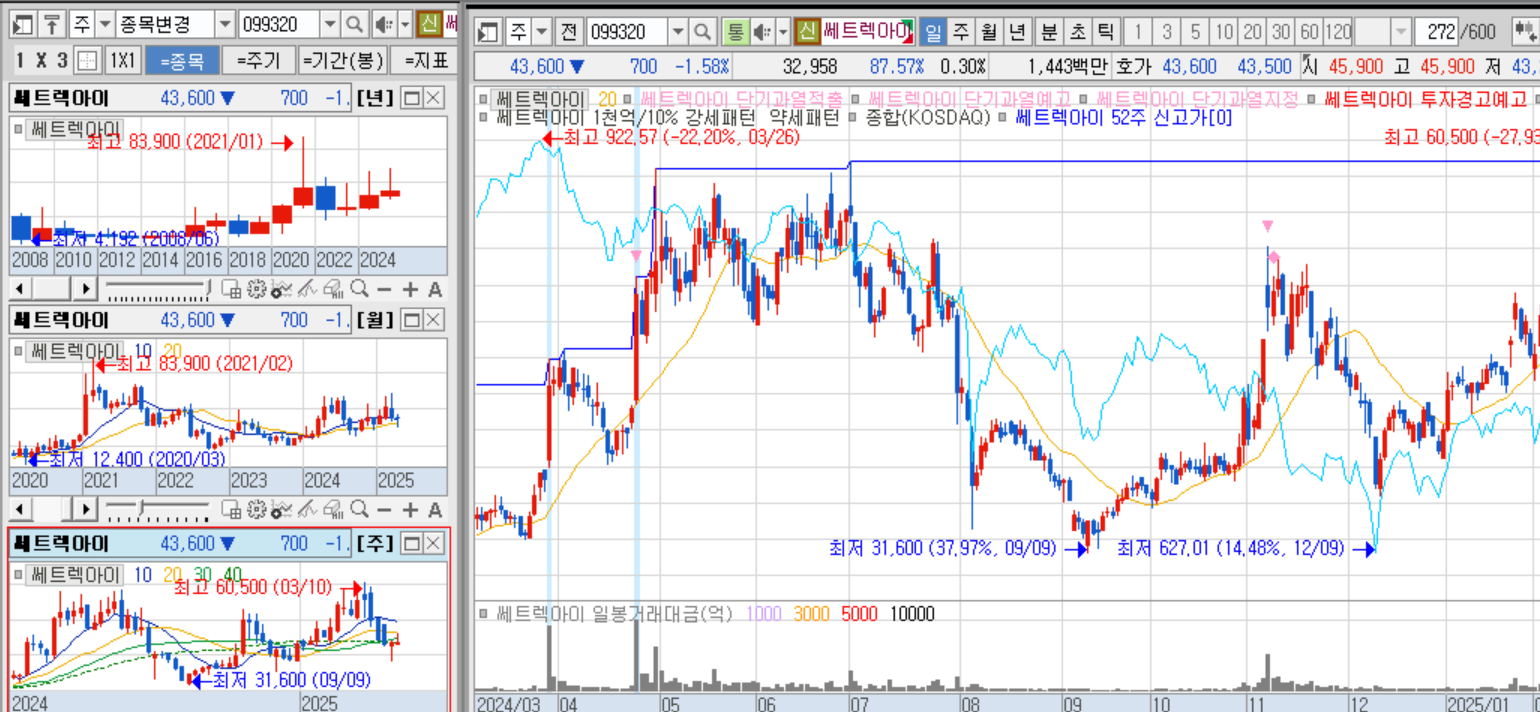Open settings gear under the yearly chart
Screen dimensions: 1540x712
(x=256, y=289)
